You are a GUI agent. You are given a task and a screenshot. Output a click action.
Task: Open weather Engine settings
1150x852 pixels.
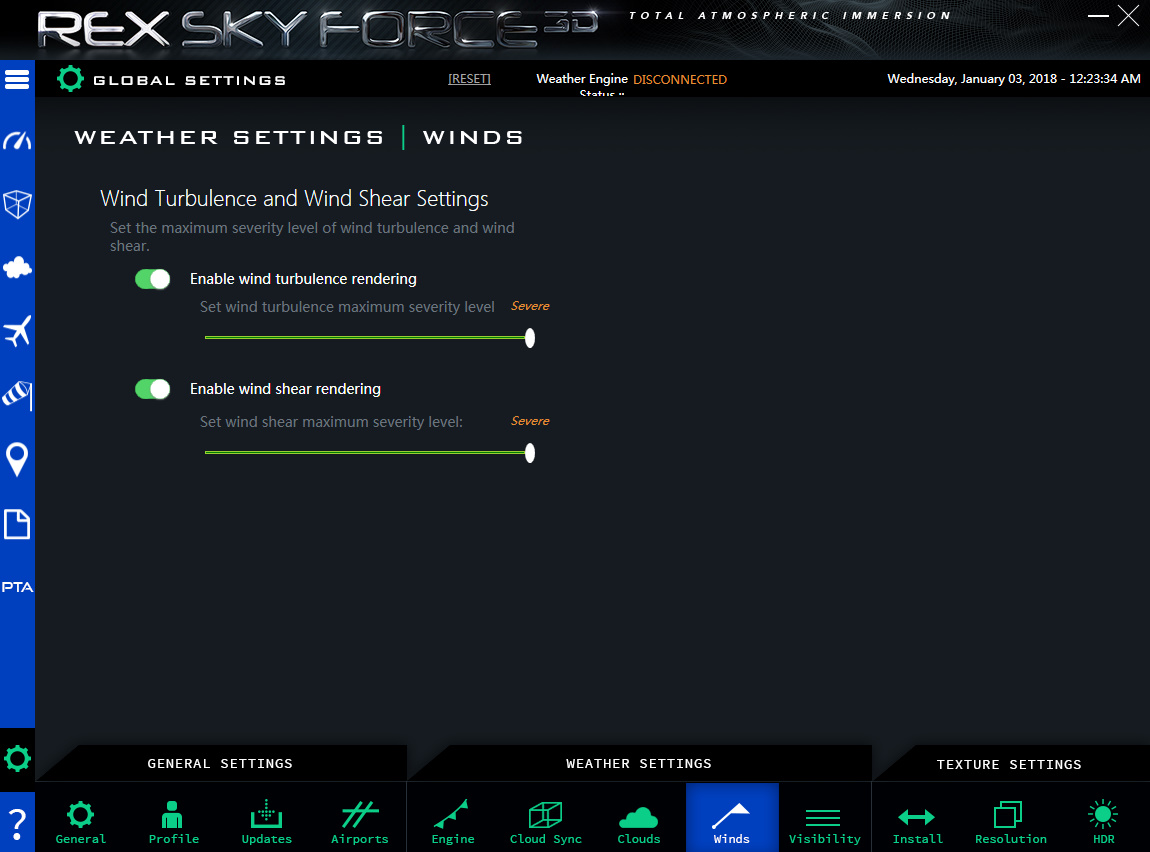tap(453, 822)
